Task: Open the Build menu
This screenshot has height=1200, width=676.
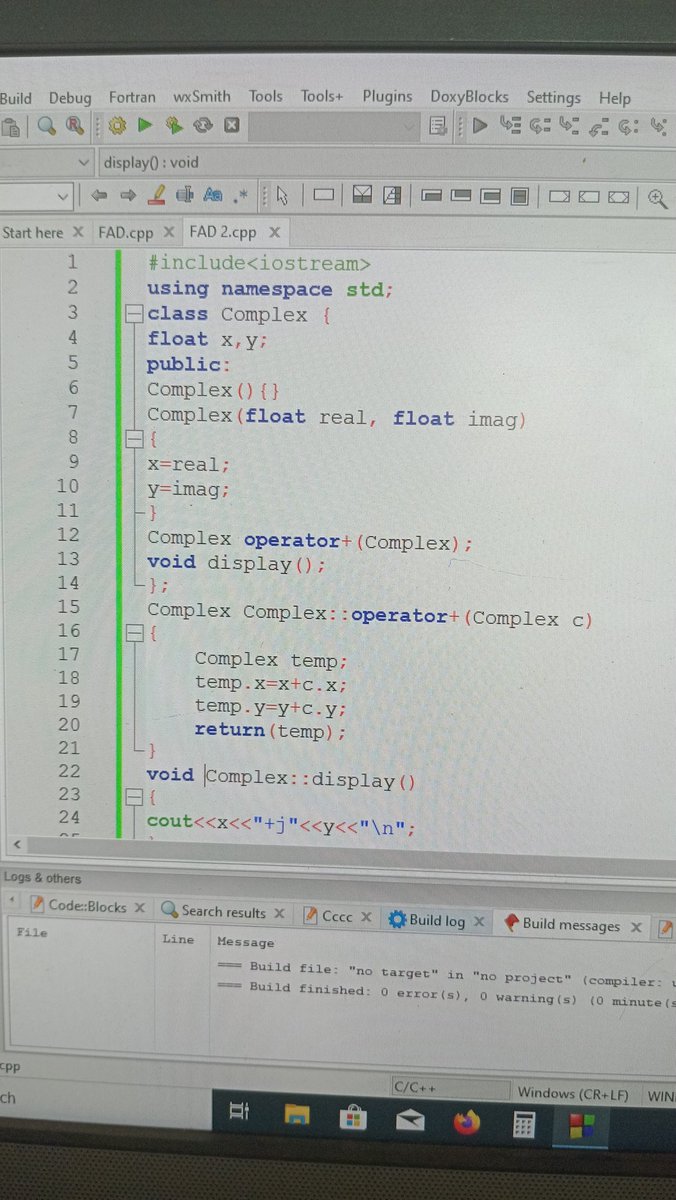Action: 15,98
